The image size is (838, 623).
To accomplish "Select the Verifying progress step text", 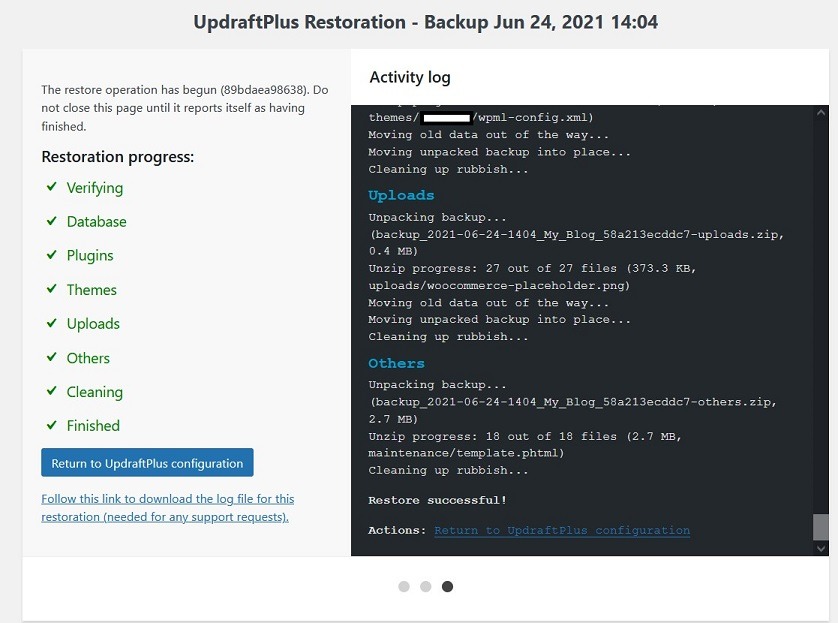I will tap(95, 188).
